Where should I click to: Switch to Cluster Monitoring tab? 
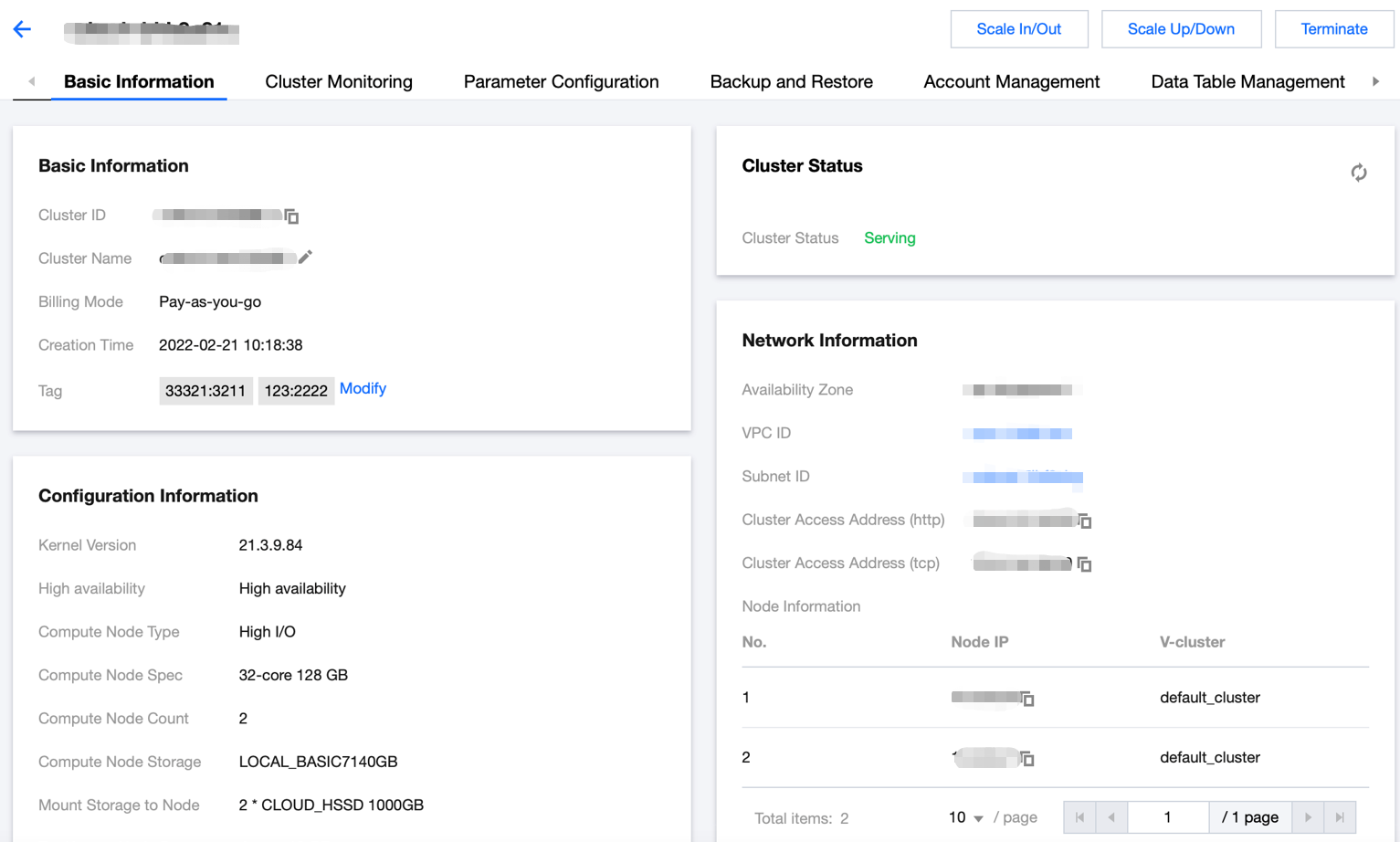[338, 81]
